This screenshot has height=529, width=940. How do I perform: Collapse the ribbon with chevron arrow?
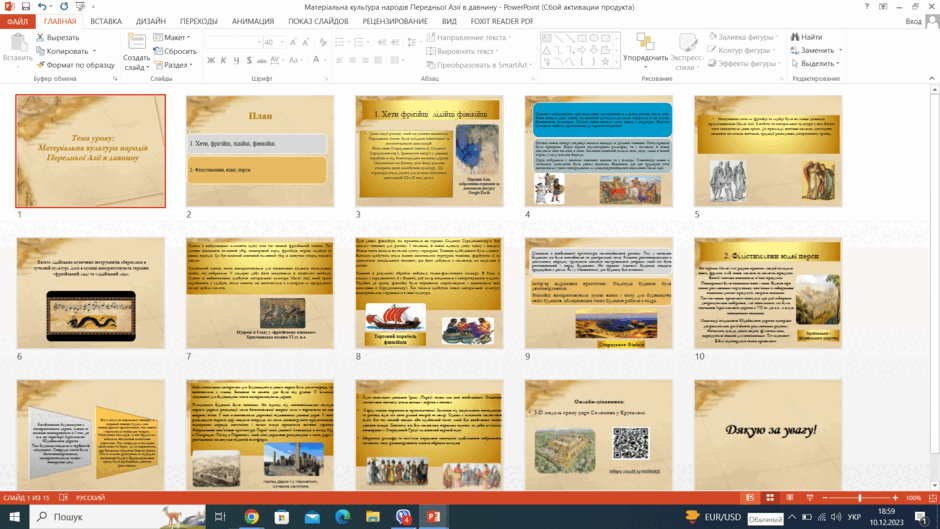[x=932, y=79]
